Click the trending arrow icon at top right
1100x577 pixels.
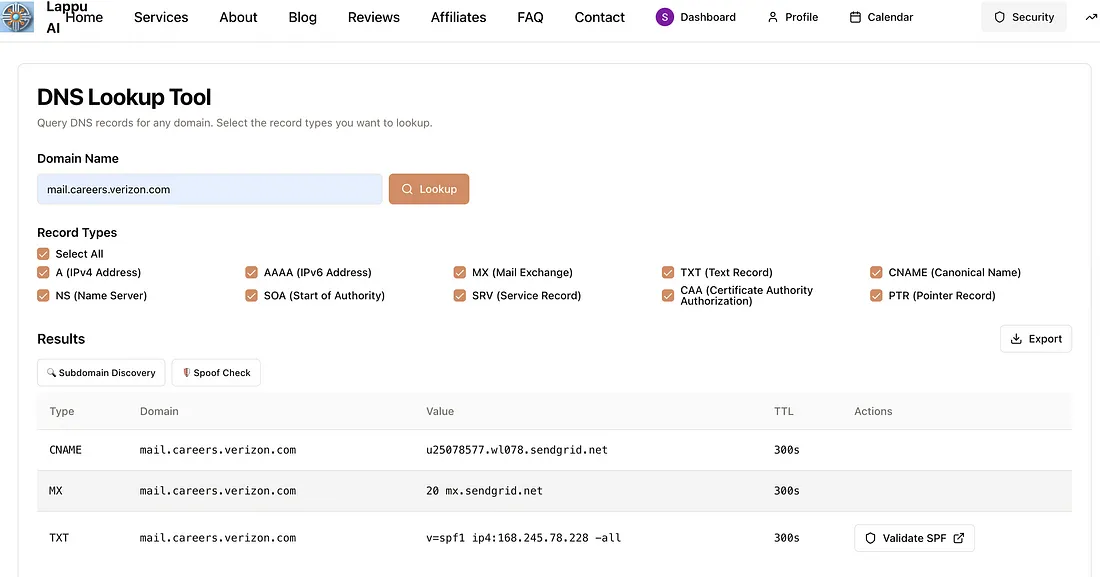point(1091,17)
